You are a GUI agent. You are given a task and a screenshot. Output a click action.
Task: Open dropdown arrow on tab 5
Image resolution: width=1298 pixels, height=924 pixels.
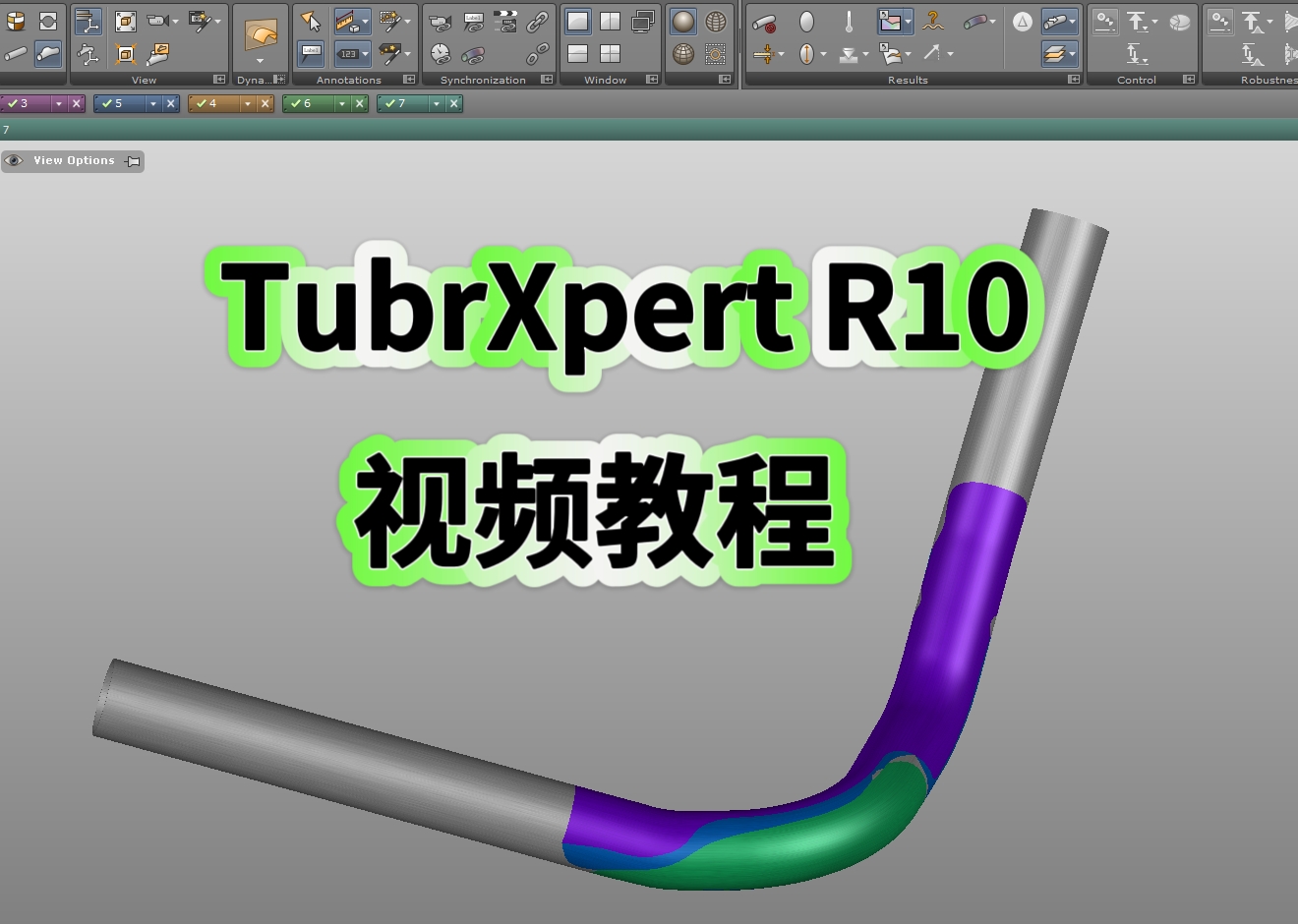click(153, 103)
